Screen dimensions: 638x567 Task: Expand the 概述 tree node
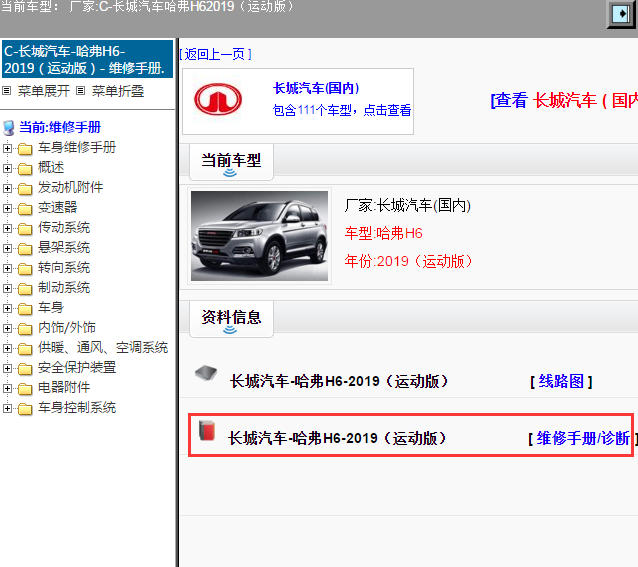7,168
